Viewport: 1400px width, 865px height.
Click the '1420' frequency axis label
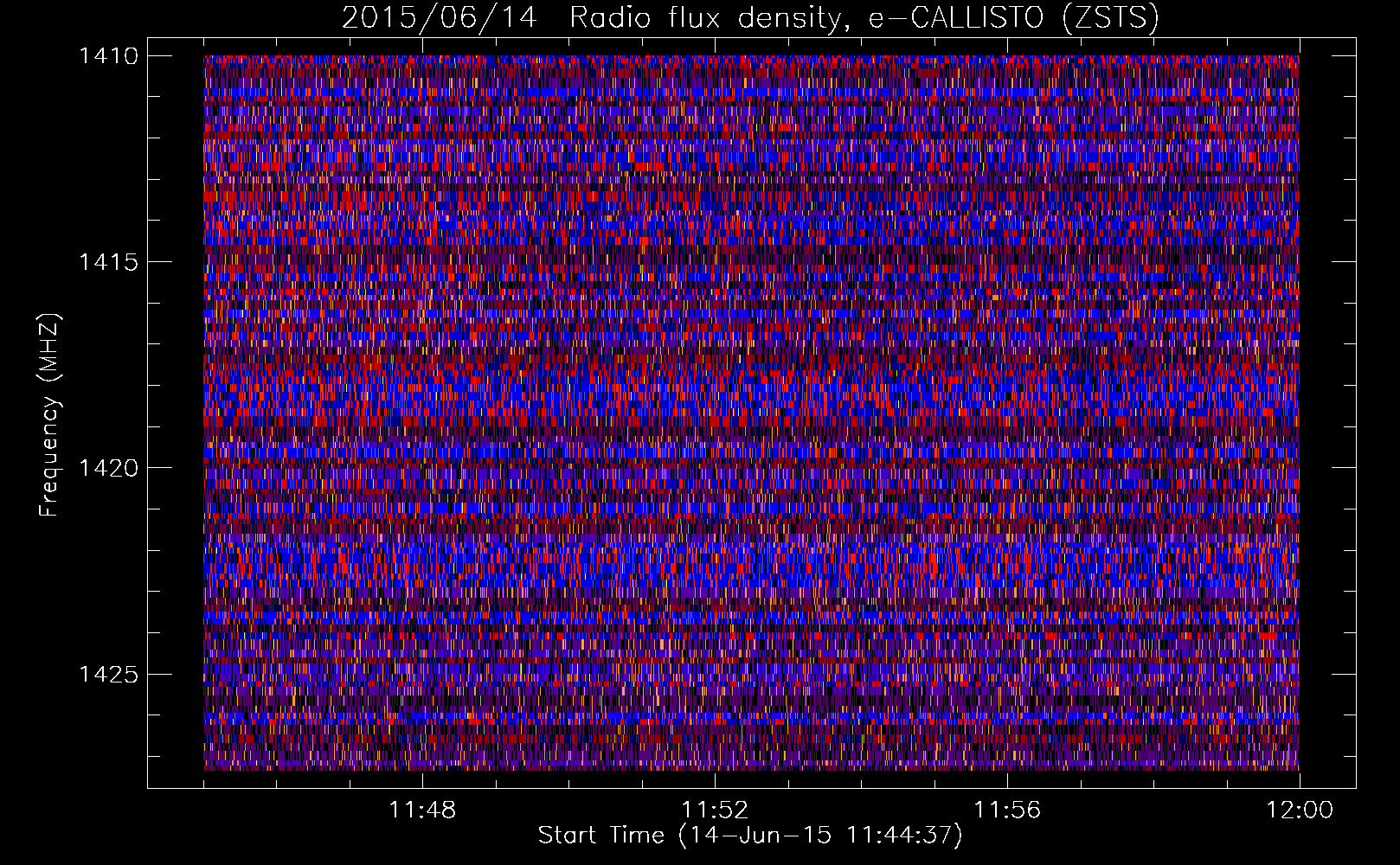point(108,468)
